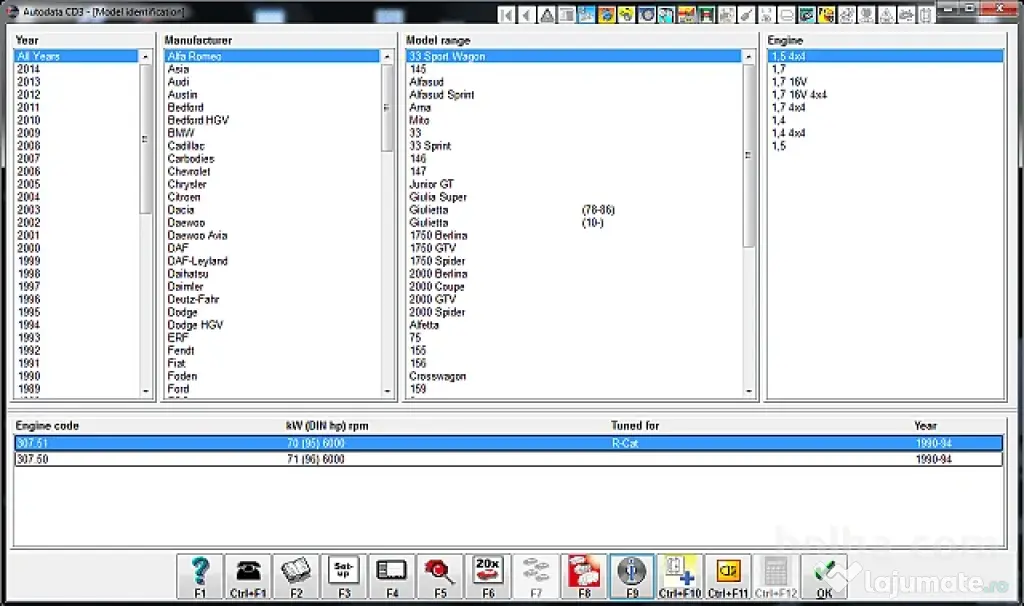Select Giulietta (10-) model
Screen dimensions: 1024x606
click(573, 223)
